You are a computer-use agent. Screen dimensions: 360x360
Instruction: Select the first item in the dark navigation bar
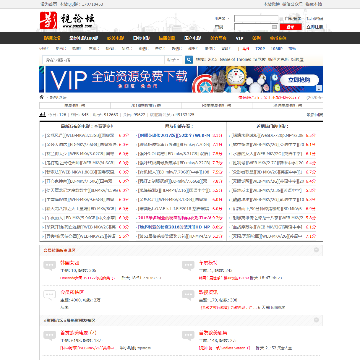(x=52, y=38)
